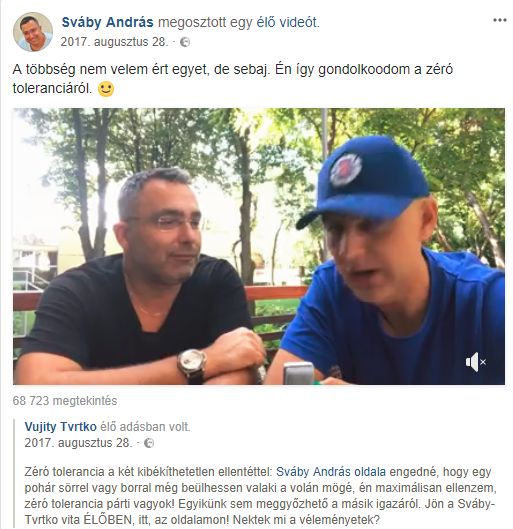Image resolution: width=513 pixels, height=529 pixels.
Task: Open the top post's 2017. augusztus 28. timestamp
Action: point(114,42)
